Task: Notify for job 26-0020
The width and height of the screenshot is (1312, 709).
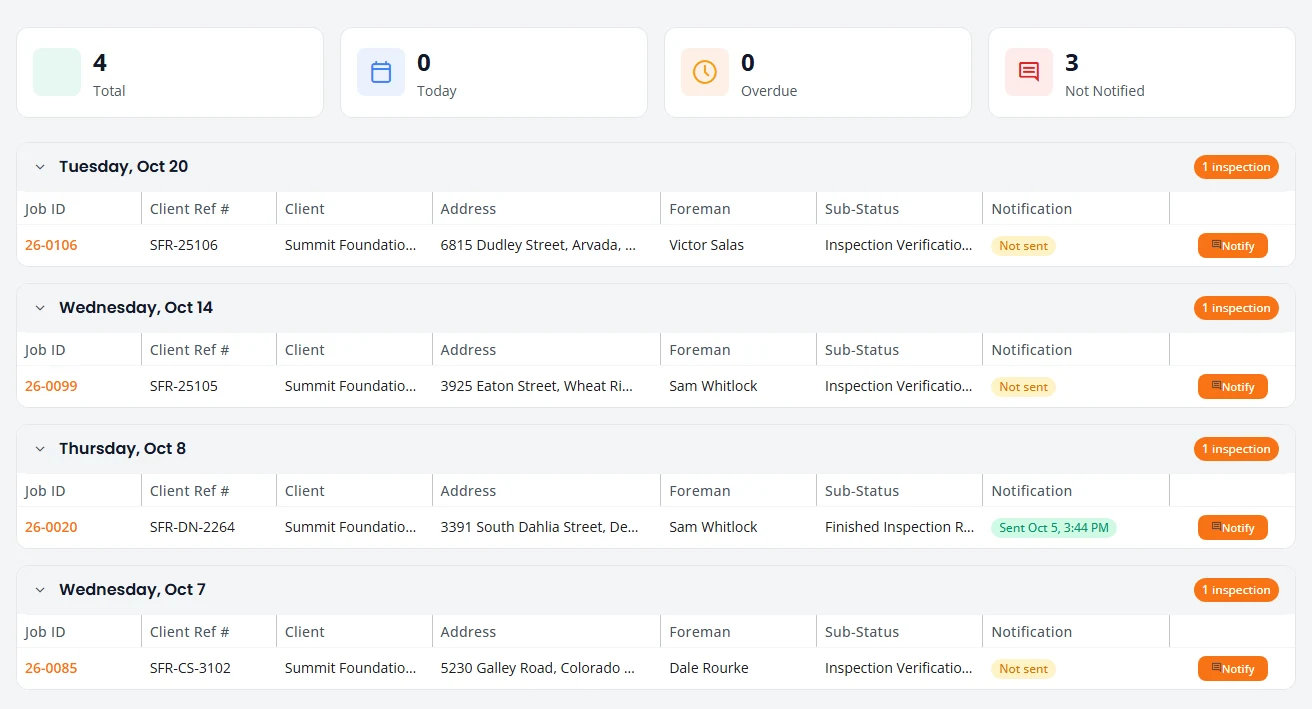Action: 1233,527
